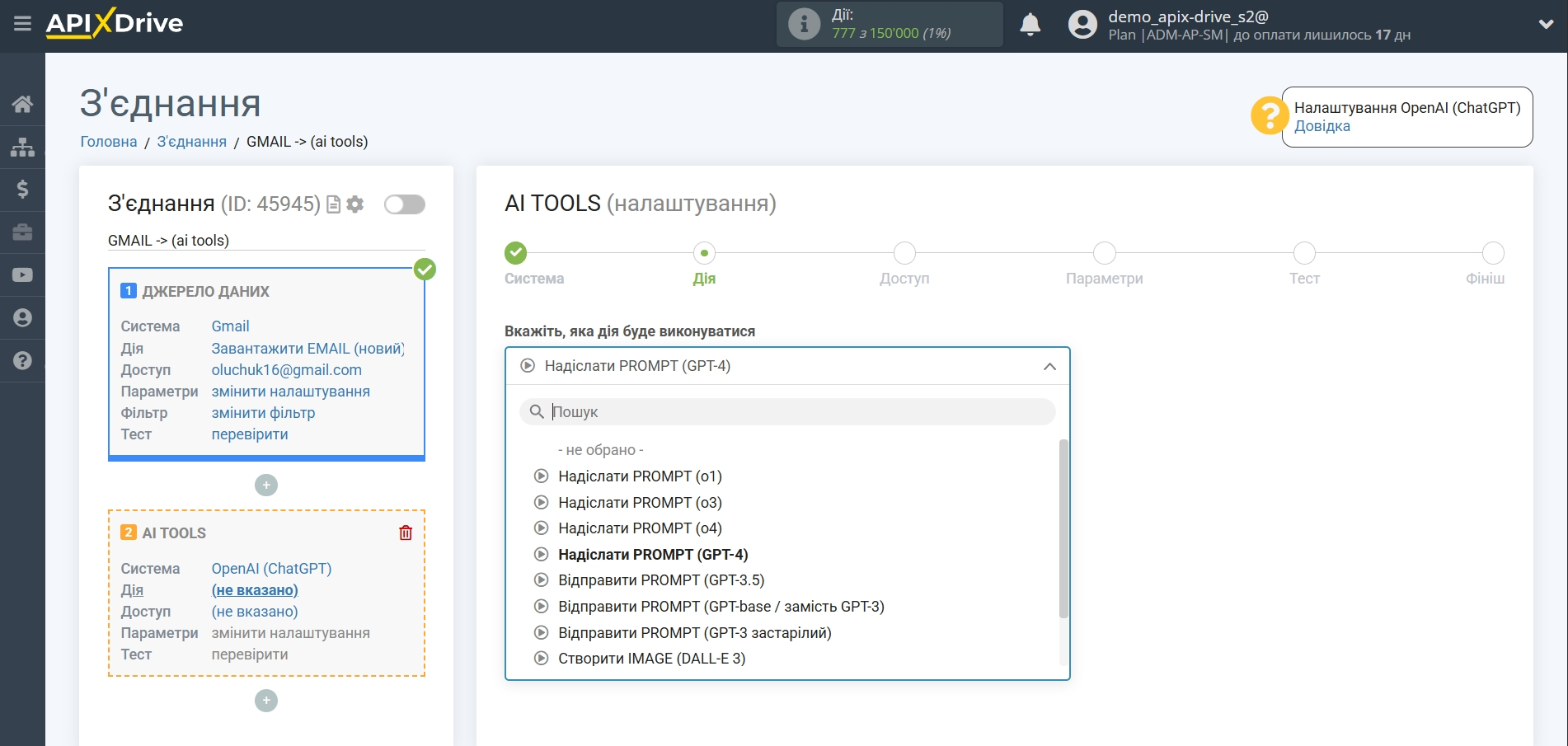Open the connections sitemap sidebar icon
Image resolution: width=1568 pixels, height=746 pixels.
(22, 147)
